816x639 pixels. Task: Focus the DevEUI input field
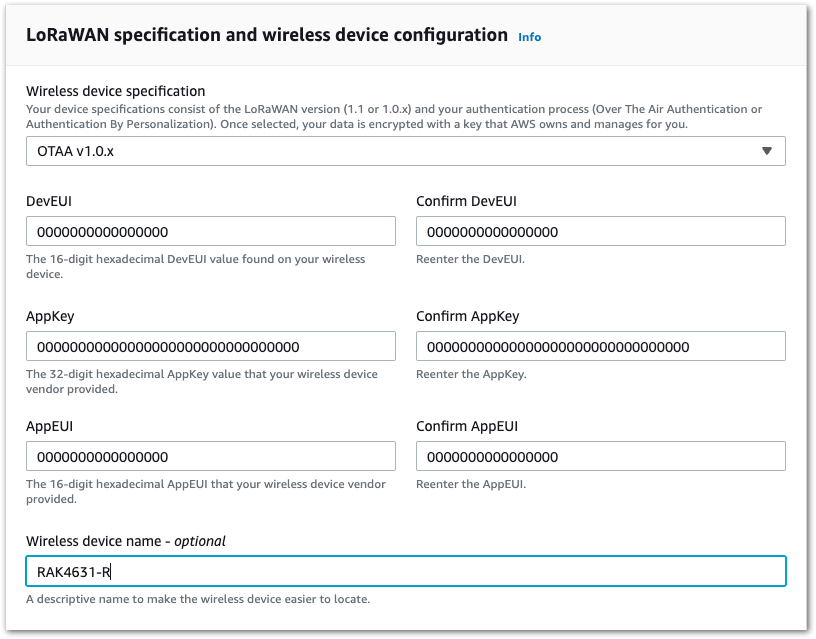[x=211, y=232]
